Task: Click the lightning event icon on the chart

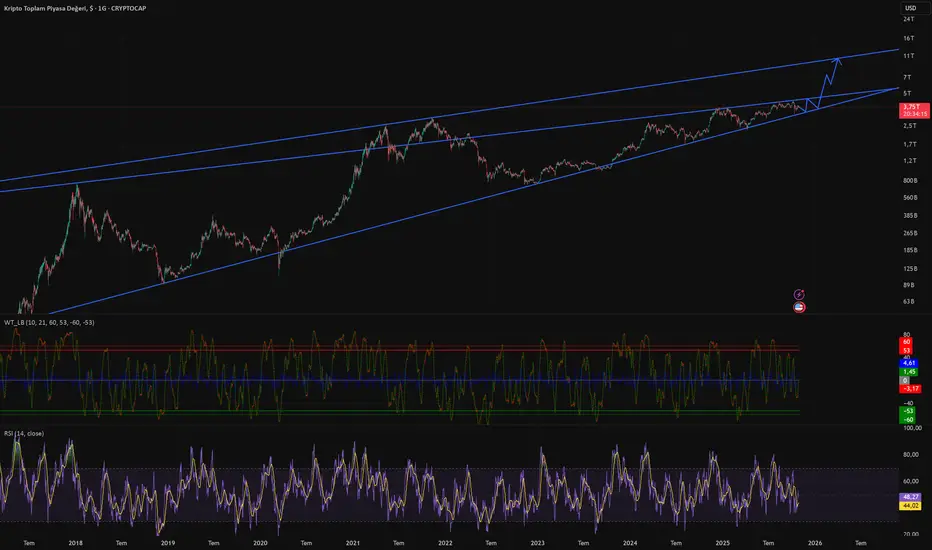Action: point(800,294)
